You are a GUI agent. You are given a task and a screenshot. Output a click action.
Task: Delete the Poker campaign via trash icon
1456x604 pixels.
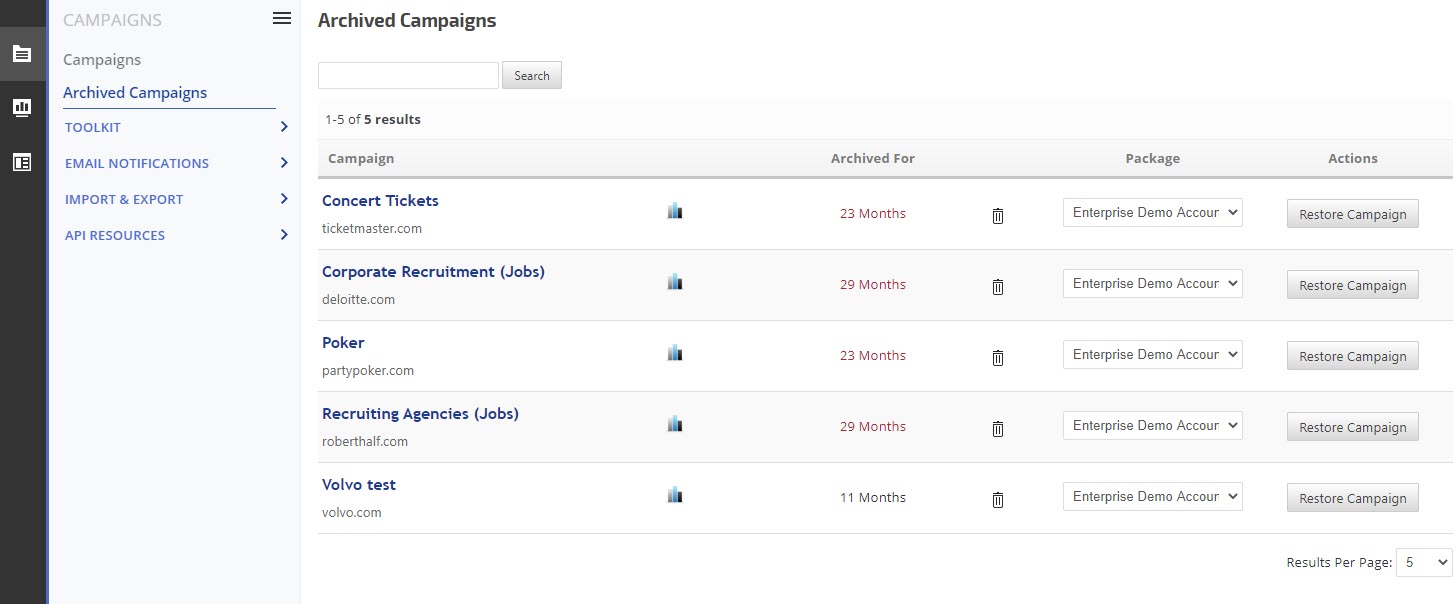point(997,357)
